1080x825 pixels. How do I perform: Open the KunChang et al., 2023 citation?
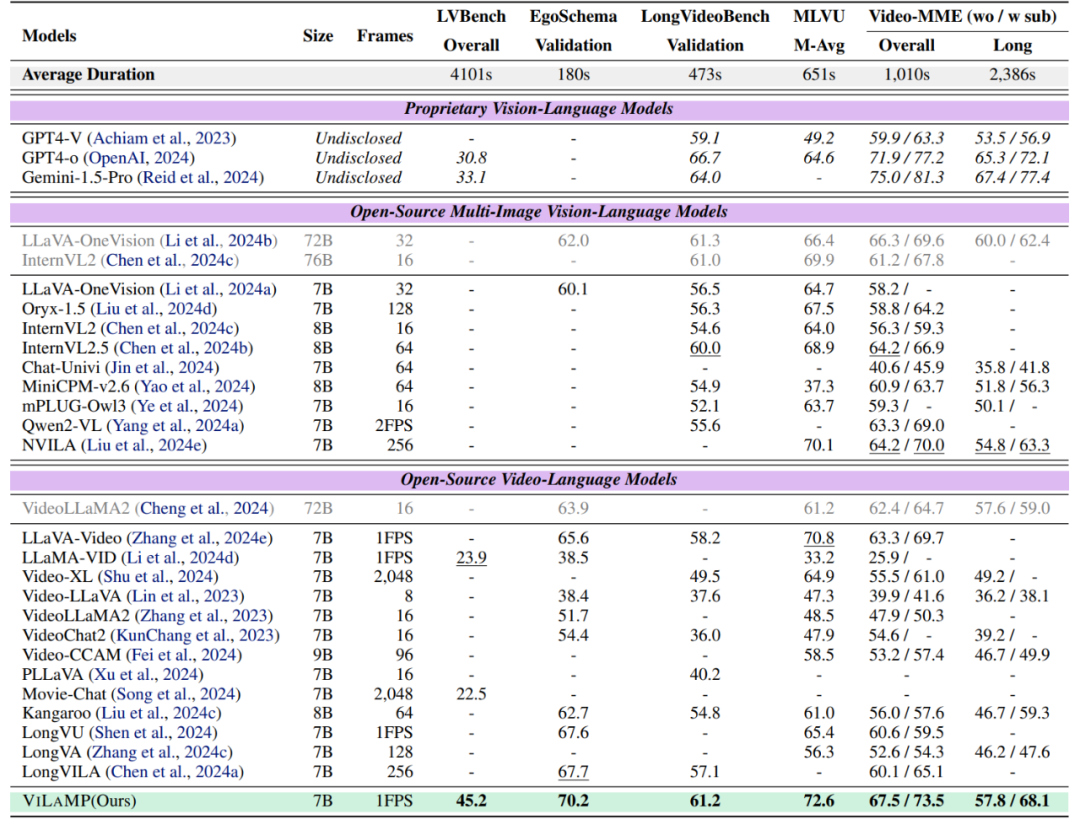click(x=198, y=635)
